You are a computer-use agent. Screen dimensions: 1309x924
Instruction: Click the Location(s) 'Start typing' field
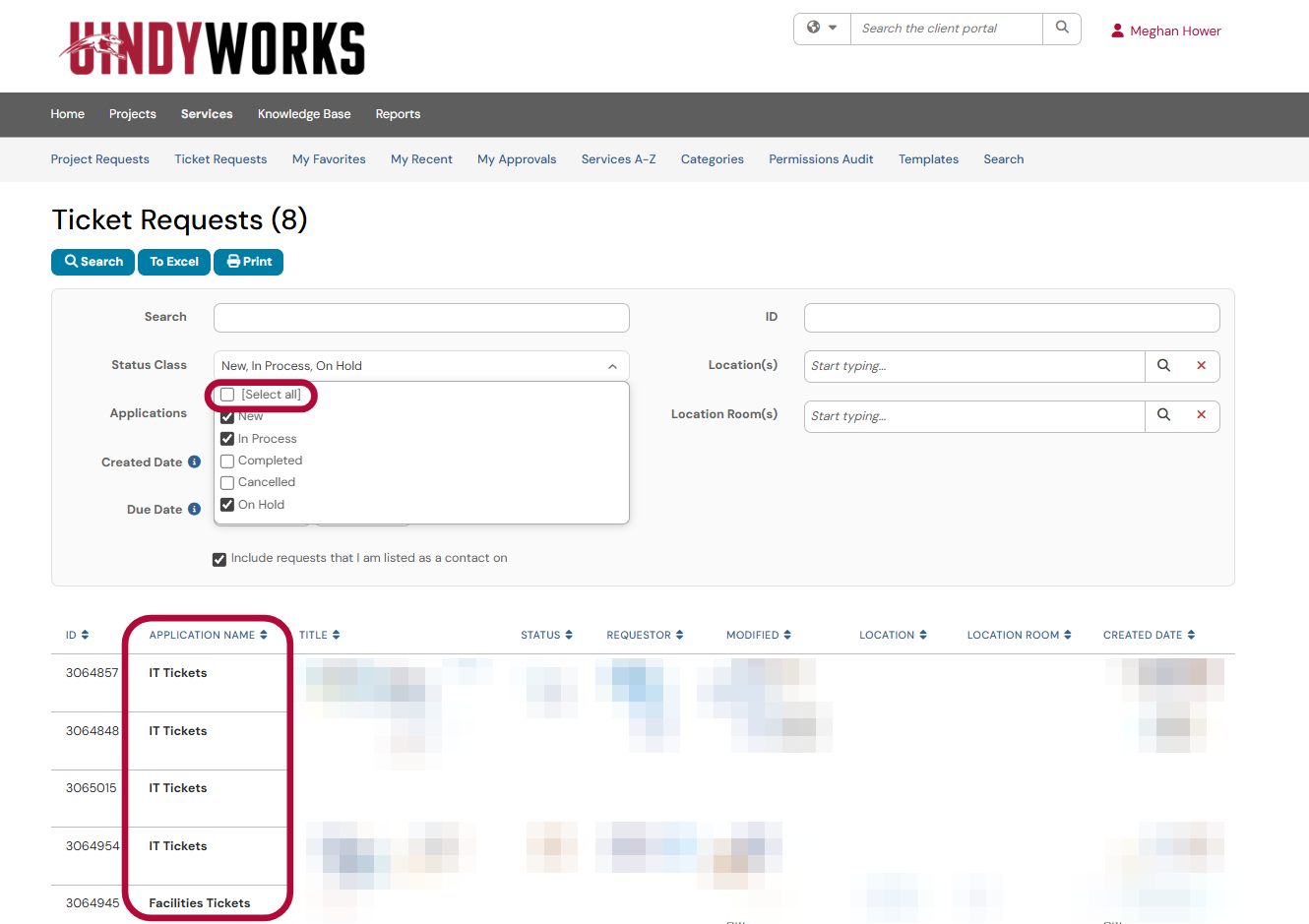click(974, 366)
